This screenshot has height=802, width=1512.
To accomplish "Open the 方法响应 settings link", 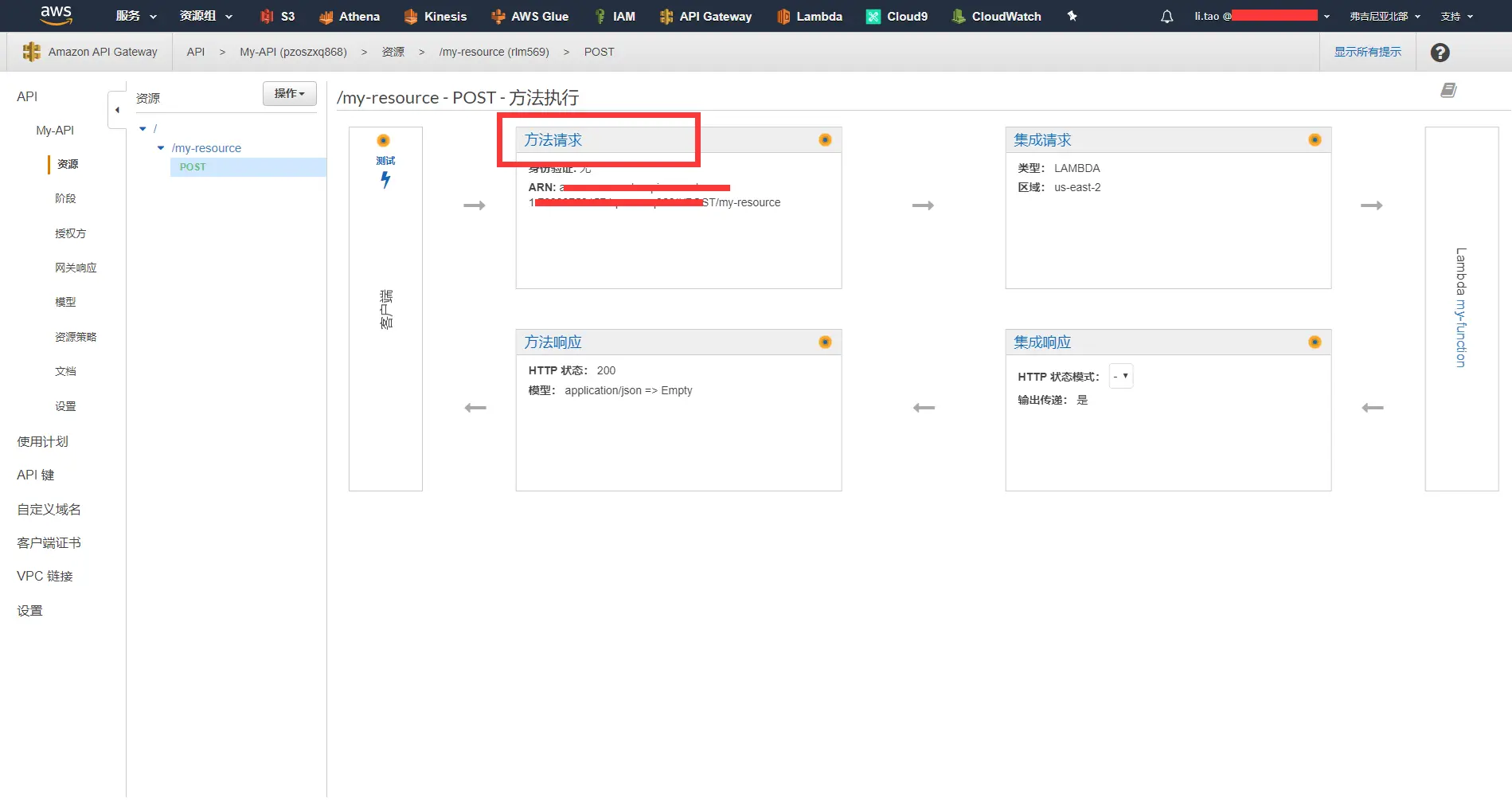I will pyautogui.click(x=553, y=342).
